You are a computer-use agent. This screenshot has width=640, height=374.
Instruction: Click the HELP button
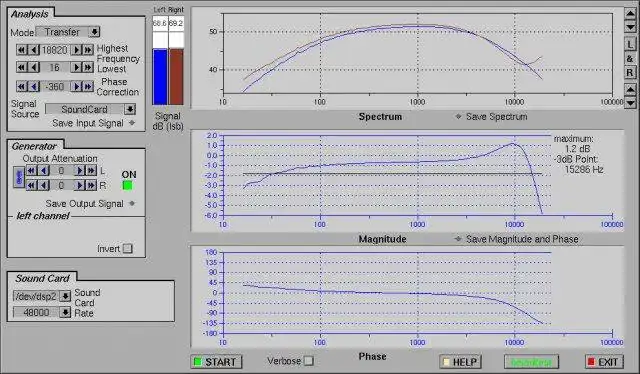460,362
